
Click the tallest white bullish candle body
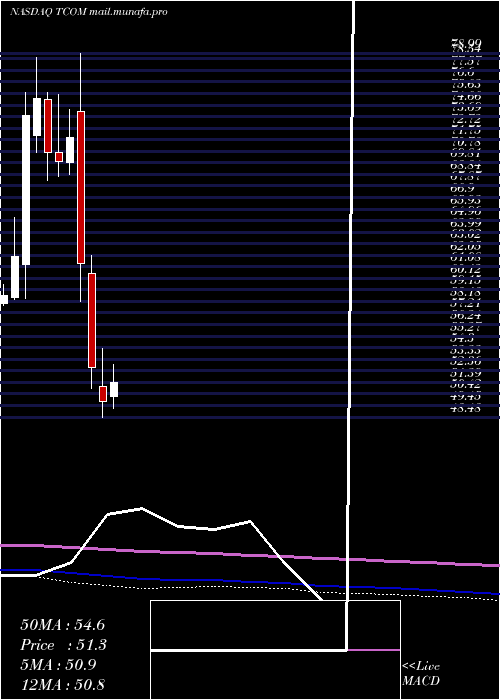click(x=26, y=190)
